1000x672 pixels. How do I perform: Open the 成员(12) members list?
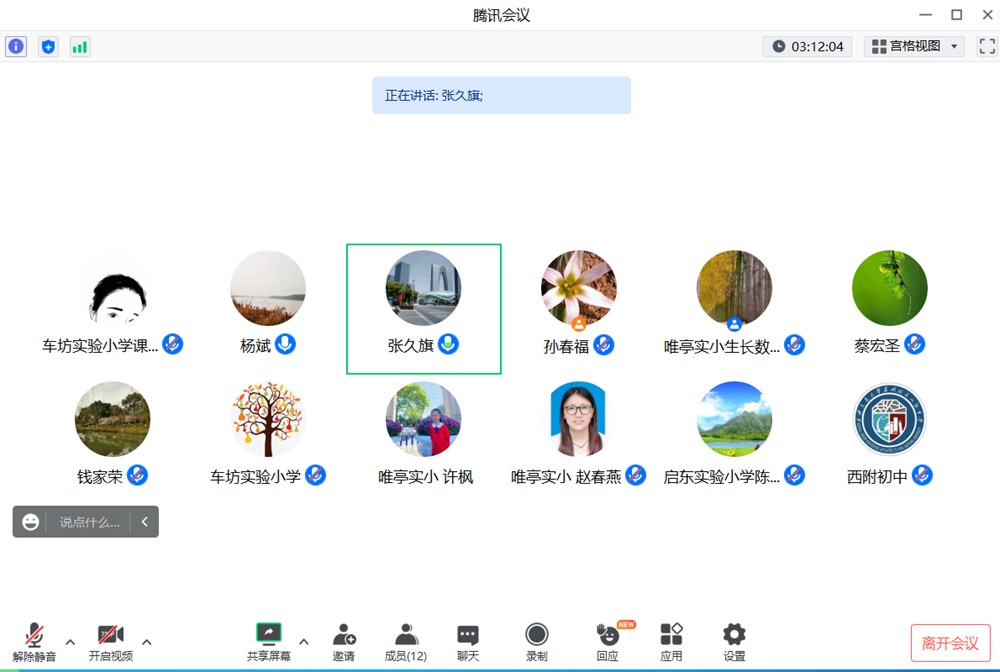pyautogui.click(x=406, y=643)
